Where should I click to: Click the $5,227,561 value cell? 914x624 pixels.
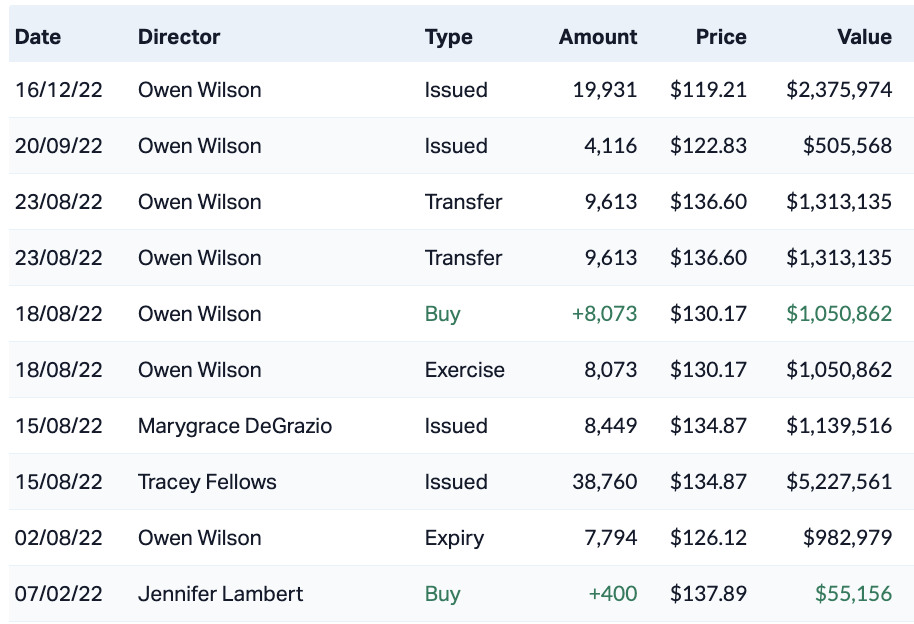point(839,482)
